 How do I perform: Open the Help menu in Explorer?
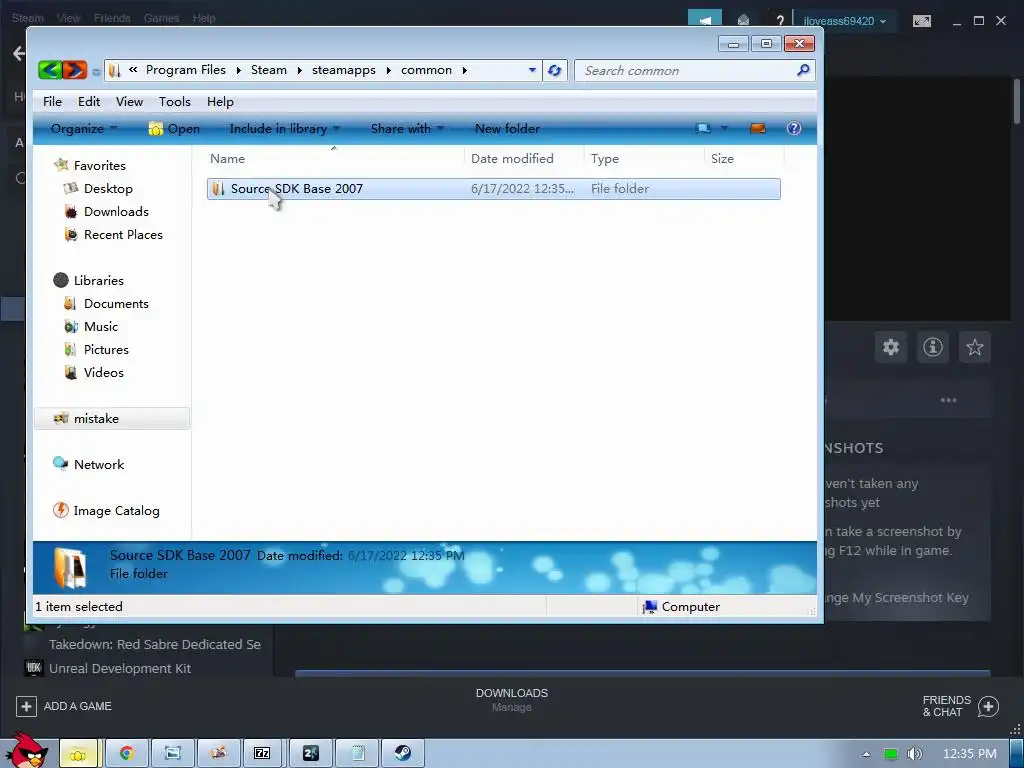(x=220, y=102)
